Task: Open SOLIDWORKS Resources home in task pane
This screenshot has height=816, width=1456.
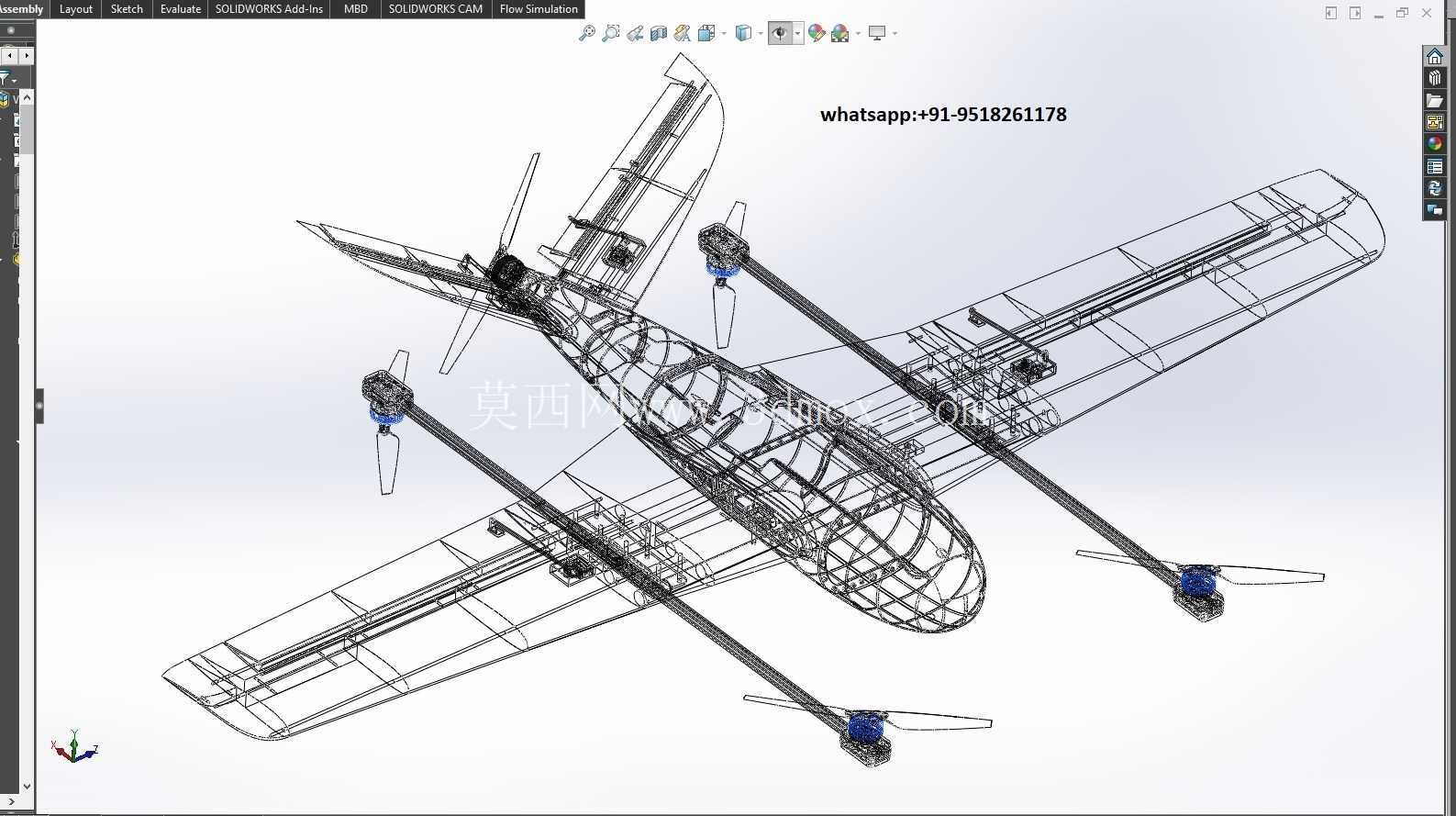Action: tap(1435, 56)
